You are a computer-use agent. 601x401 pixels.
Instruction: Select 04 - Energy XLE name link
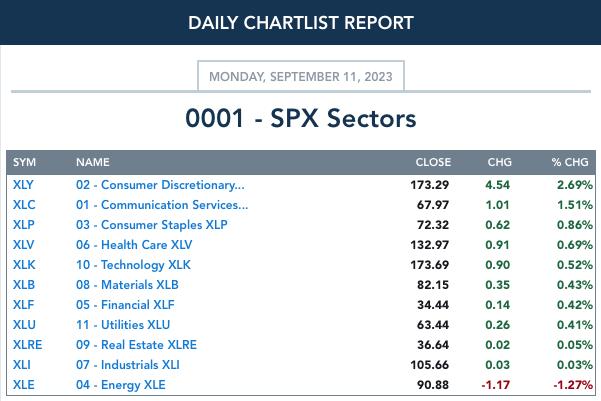pos(120,385)
